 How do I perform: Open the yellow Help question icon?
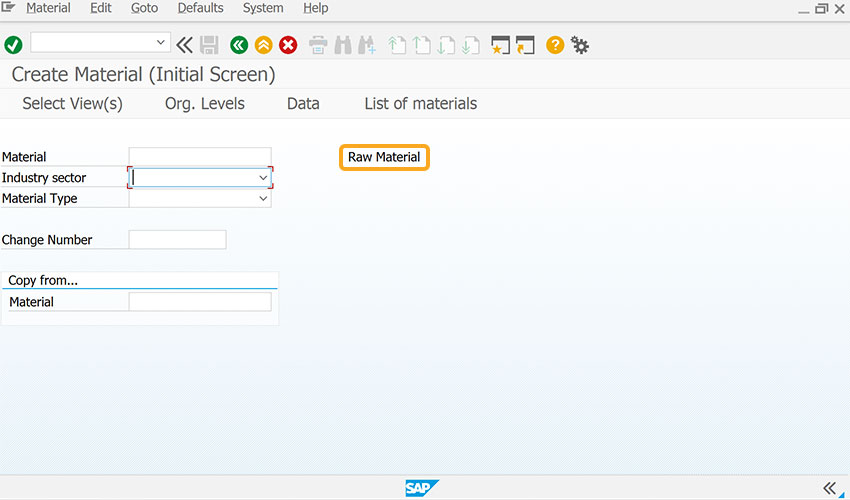pos(555,45)
